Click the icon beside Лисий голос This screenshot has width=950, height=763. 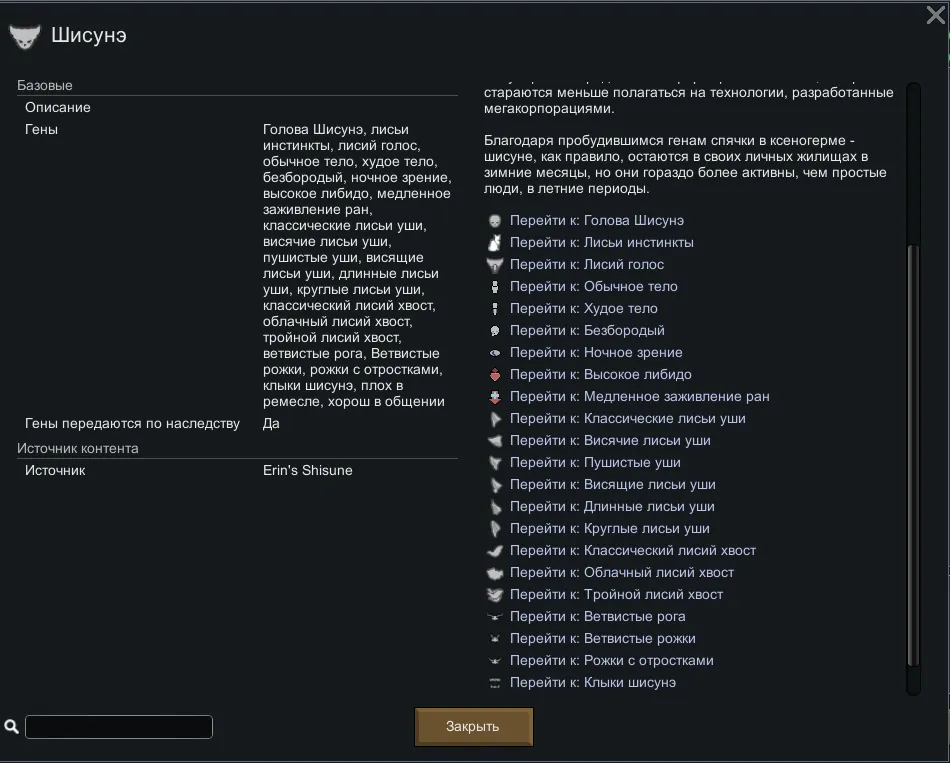[x=494, y=265]
